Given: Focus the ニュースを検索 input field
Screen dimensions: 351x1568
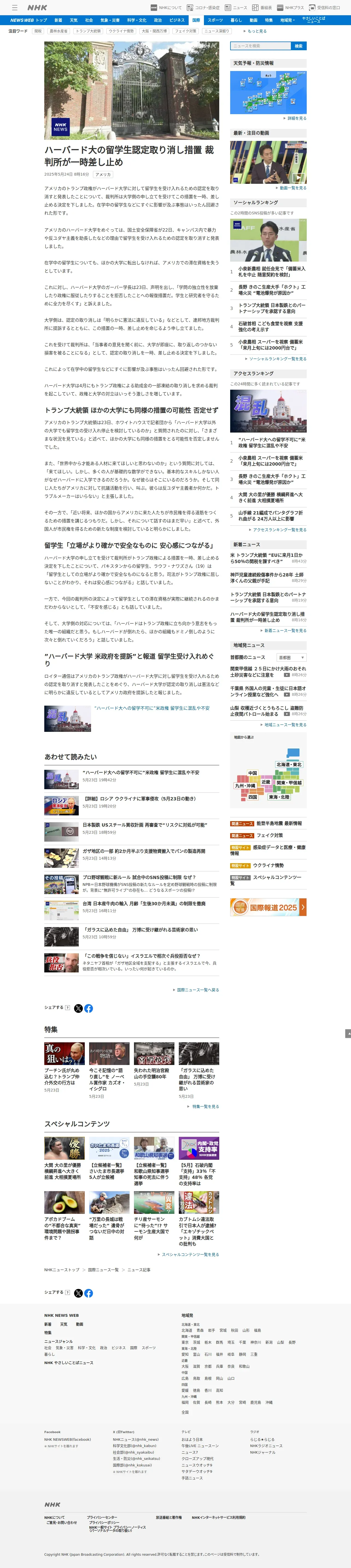Looking at the screenshot, I should pos(261,46).
